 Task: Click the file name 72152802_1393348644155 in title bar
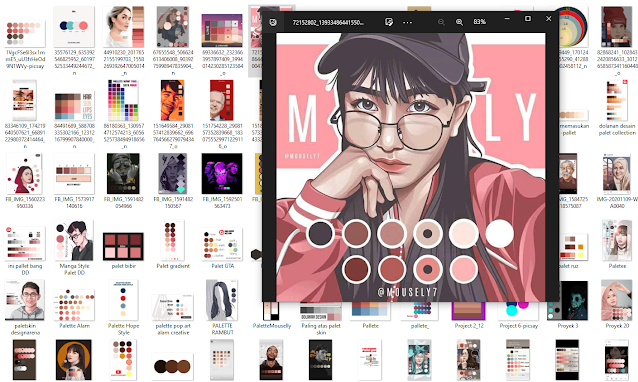pos(328,22)
